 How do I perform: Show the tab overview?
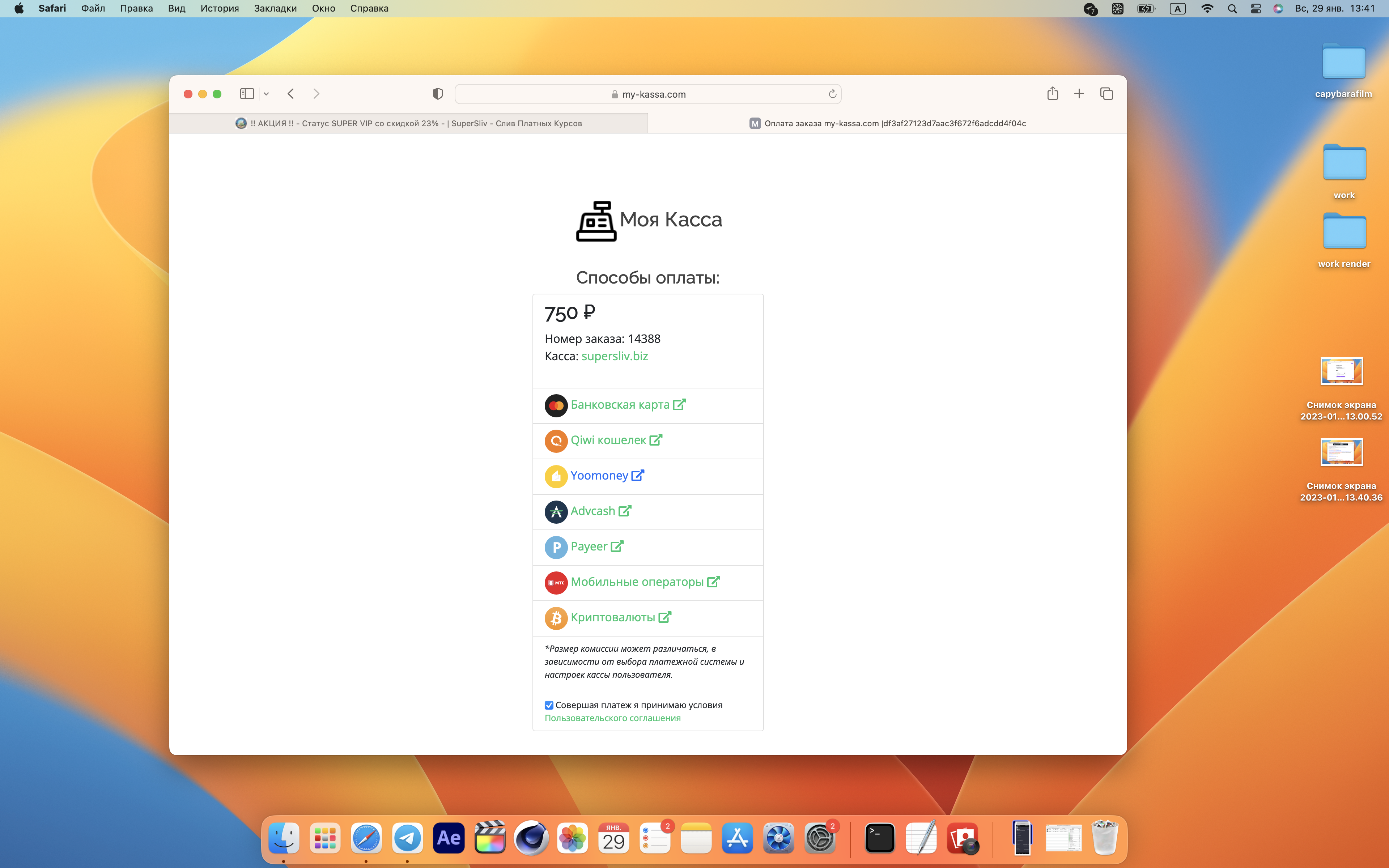pos(1106,94)
